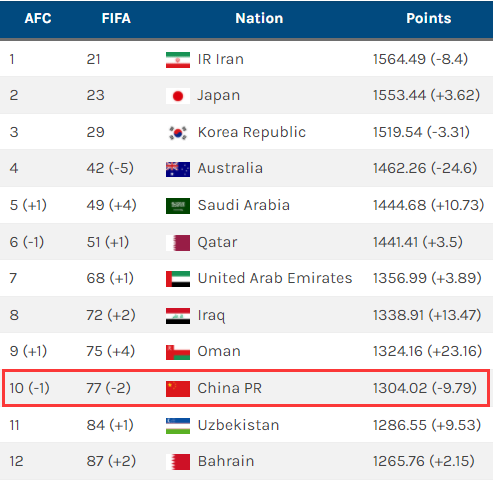The width and height of the screenshot is (493, 483).
Task: Click the Points column header
Action: coord(429,18)
